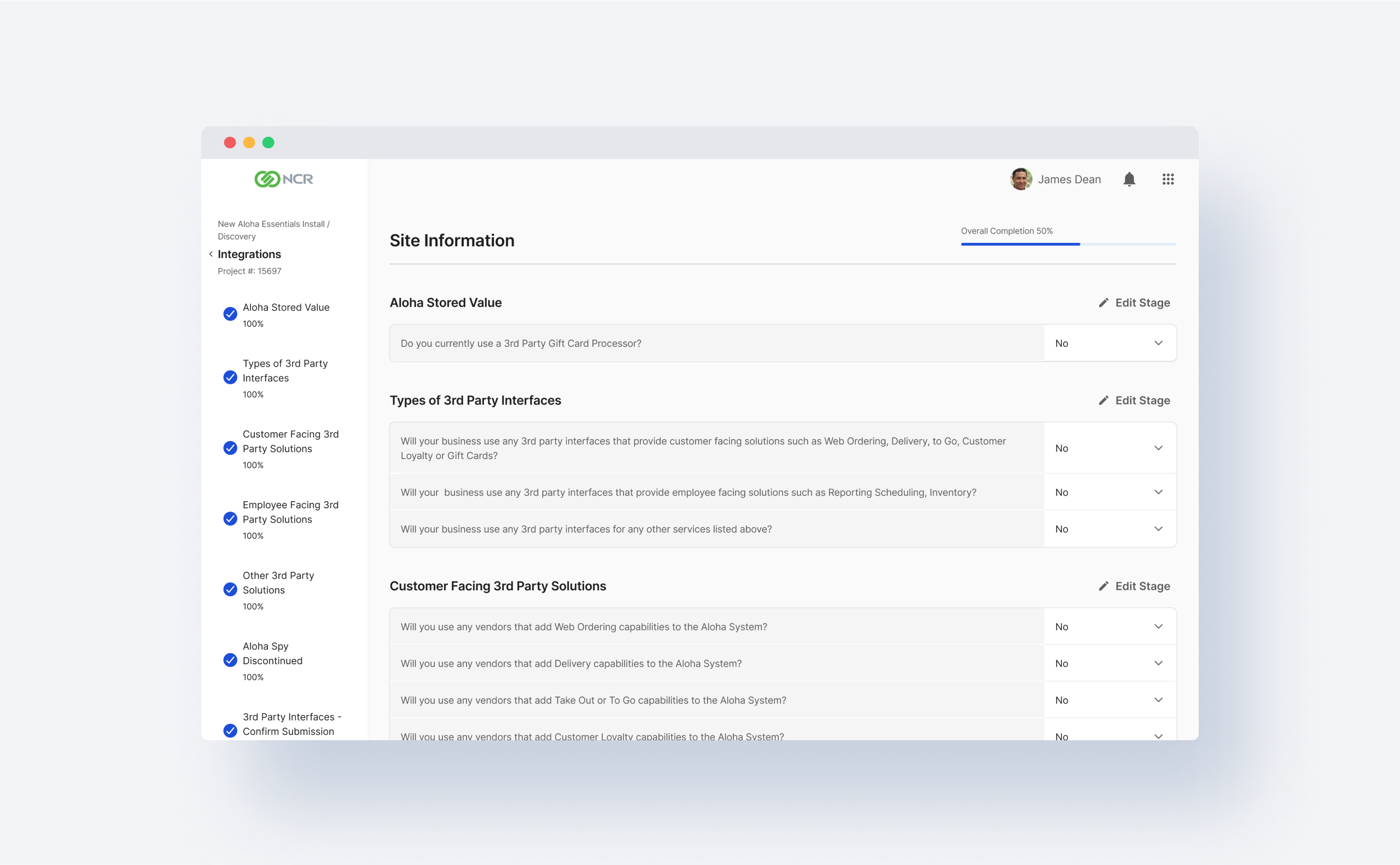Click the NCR logo

click(x=283, y=179)
